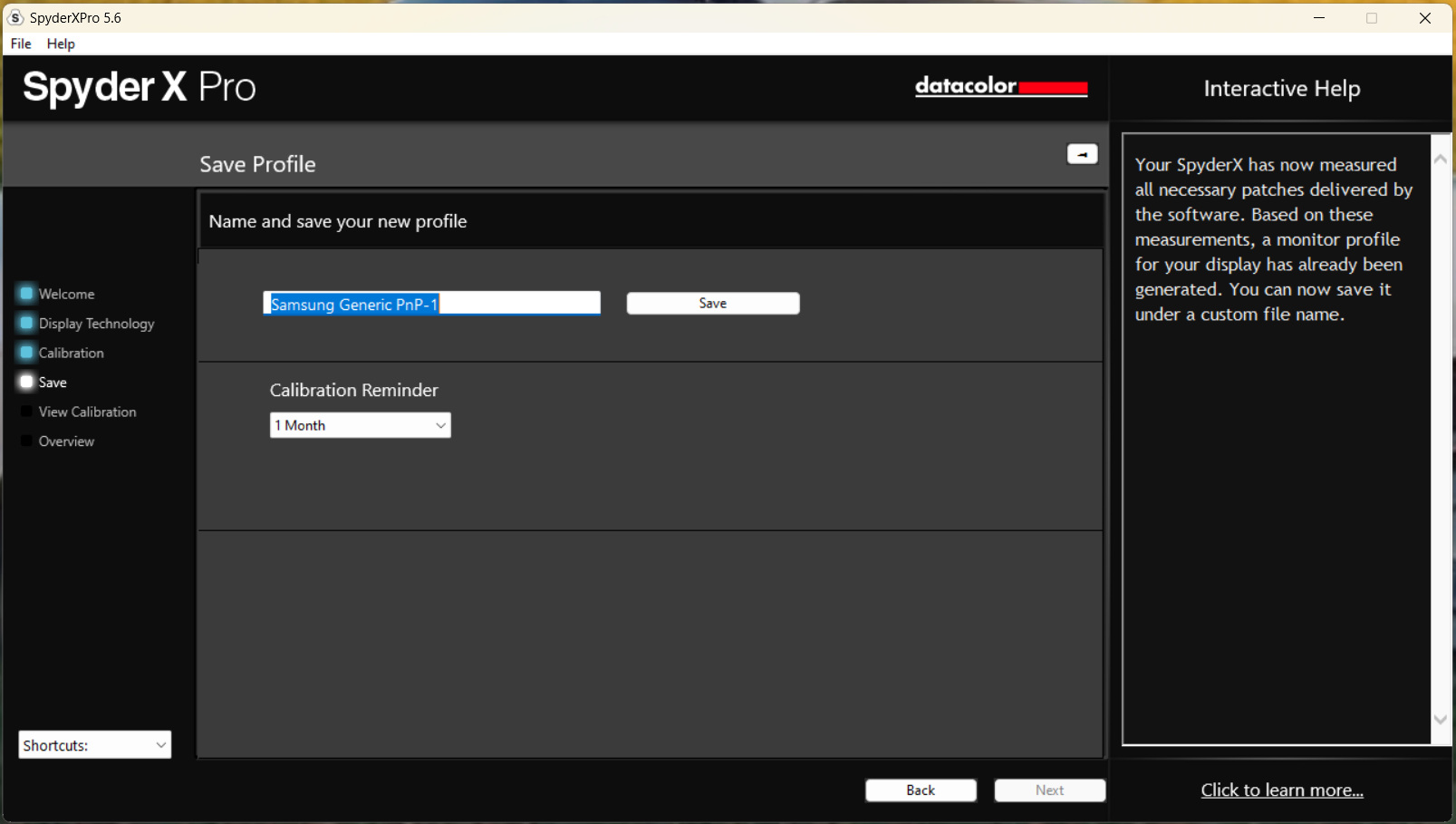Click the Spyder X Pro title logo
Image resolution: width=1456 pixels, height=824 pixels.
coord(140,88)
